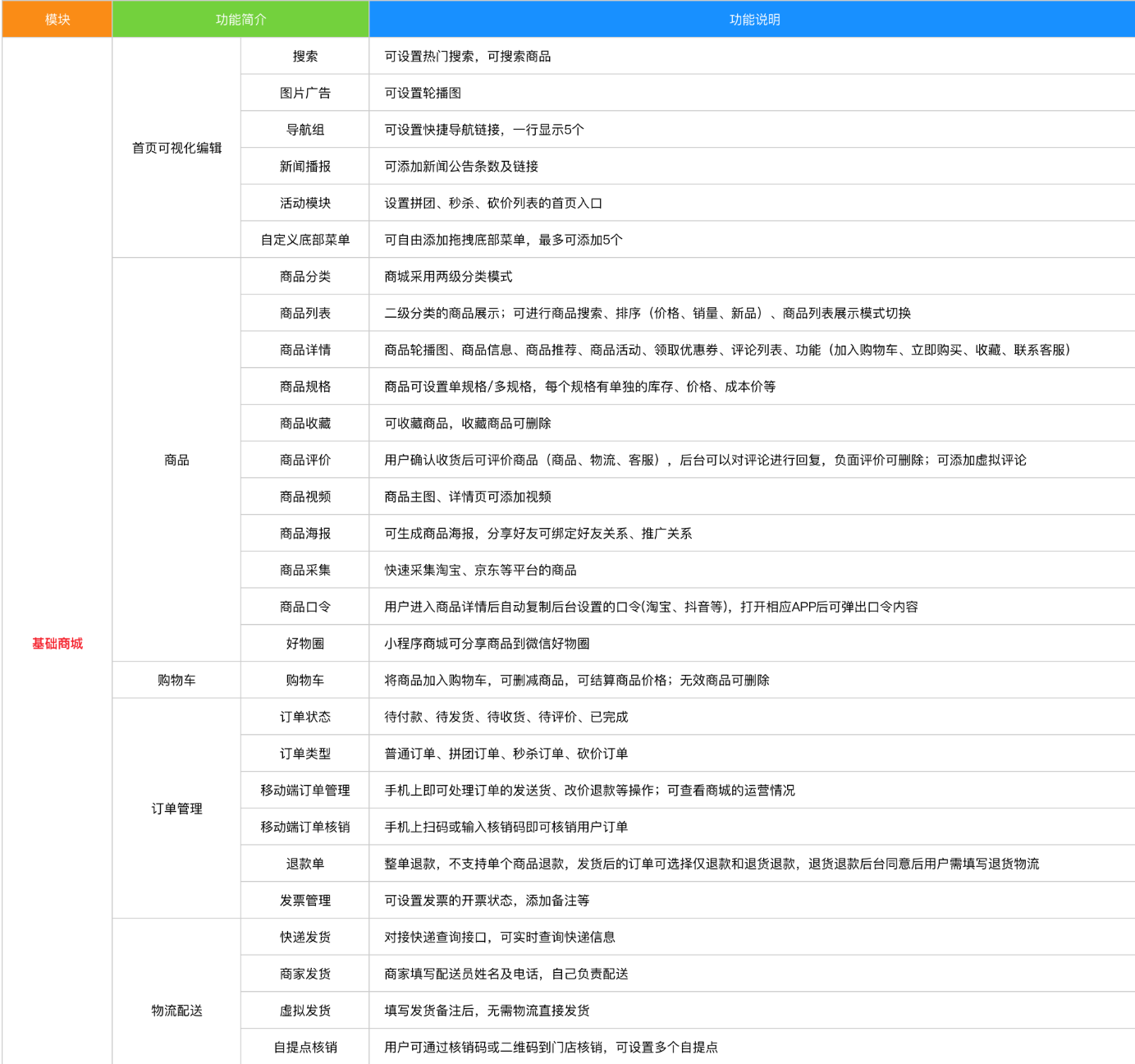Select the 商品海报 feature cell

tap(305, 534)
